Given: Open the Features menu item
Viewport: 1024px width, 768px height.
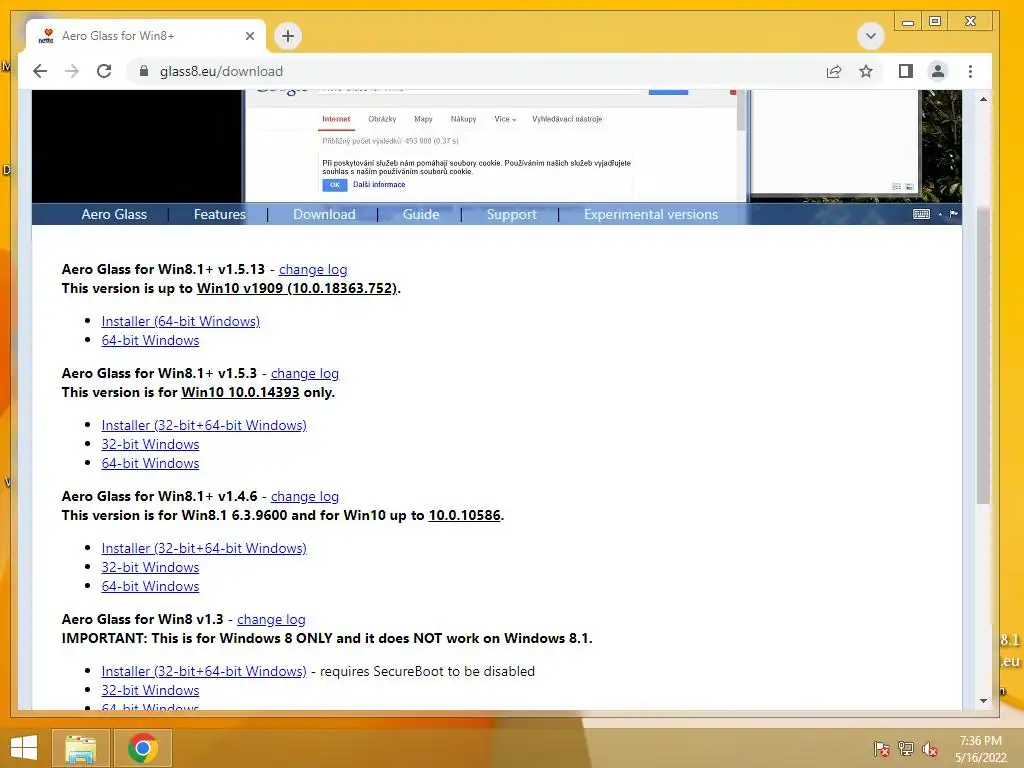Looking at the screenshot, I should click(219, 214).
